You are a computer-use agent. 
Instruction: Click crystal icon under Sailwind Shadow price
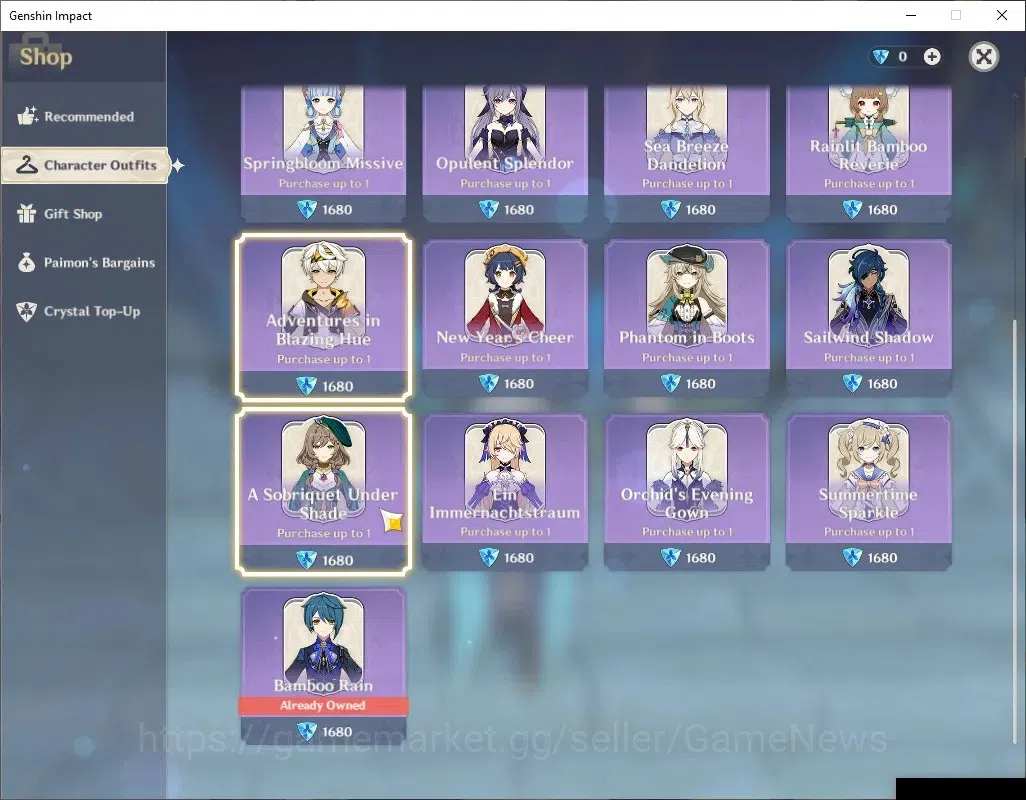[852, 383]
